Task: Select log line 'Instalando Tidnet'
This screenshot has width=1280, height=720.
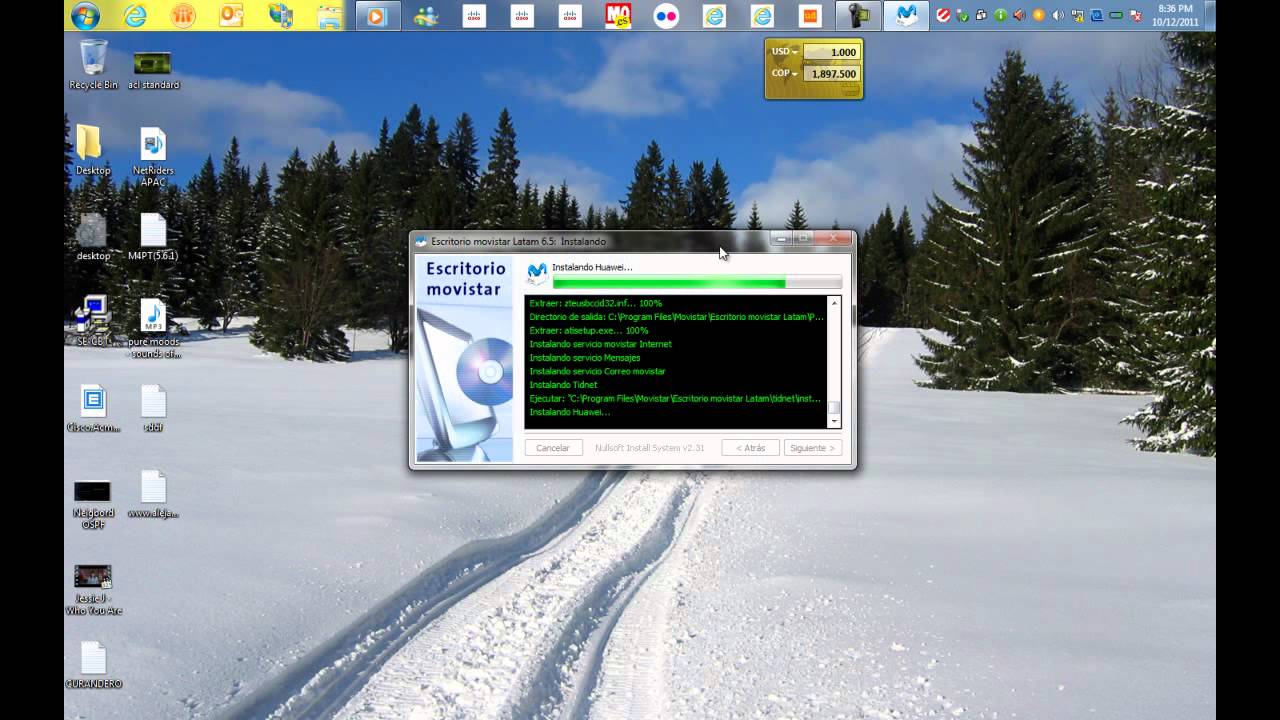Action: click(x=563, y=385)
